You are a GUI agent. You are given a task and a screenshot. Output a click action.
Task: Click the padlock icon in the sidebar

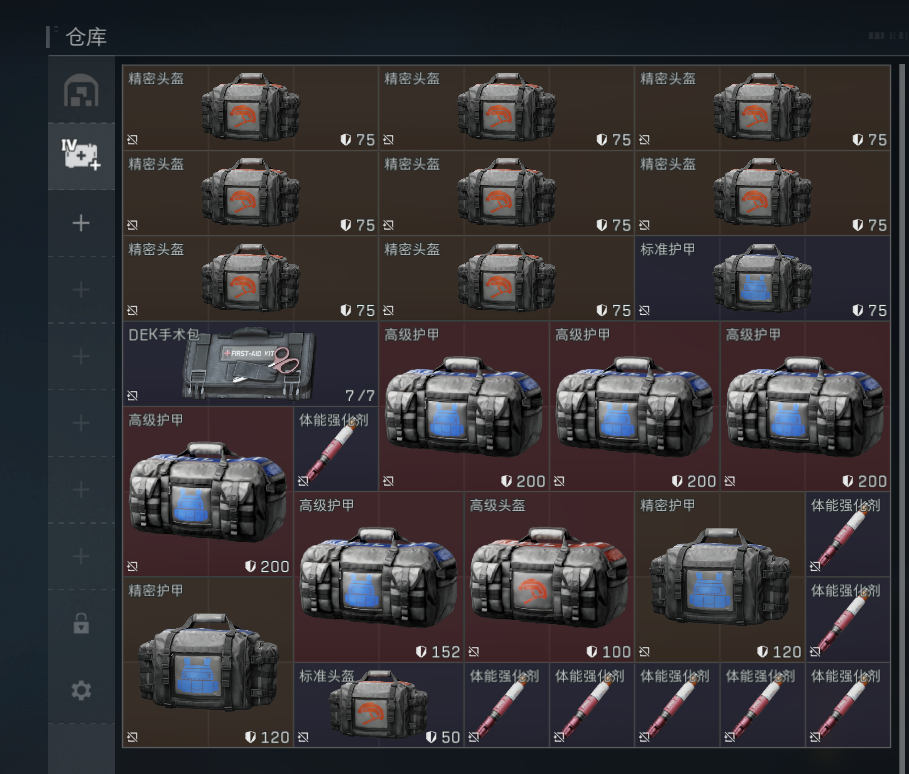[x=81, y=623]
